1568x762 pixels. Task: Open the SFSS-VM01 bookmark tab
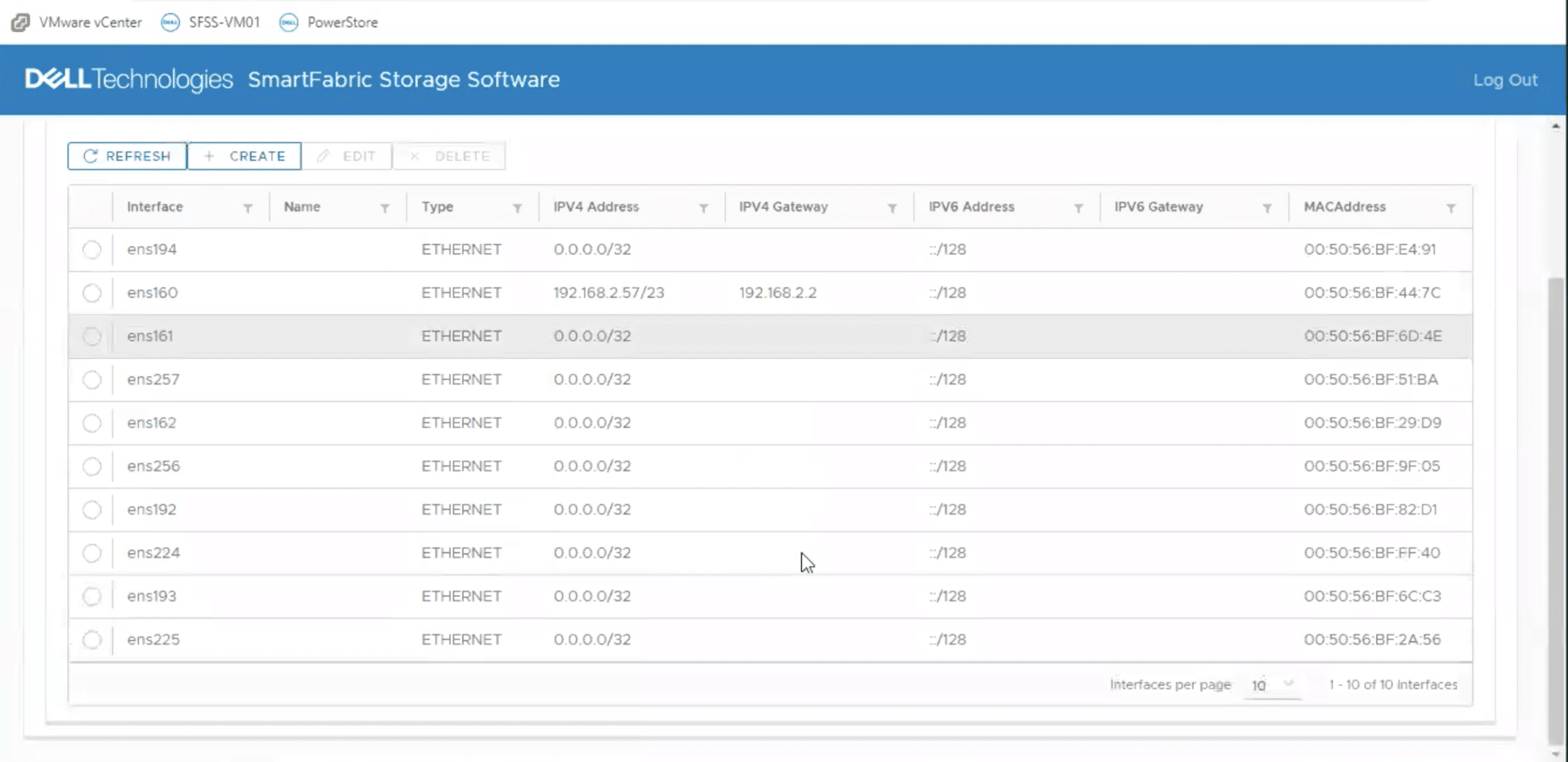pyautogui.click(x=212, y=22)
